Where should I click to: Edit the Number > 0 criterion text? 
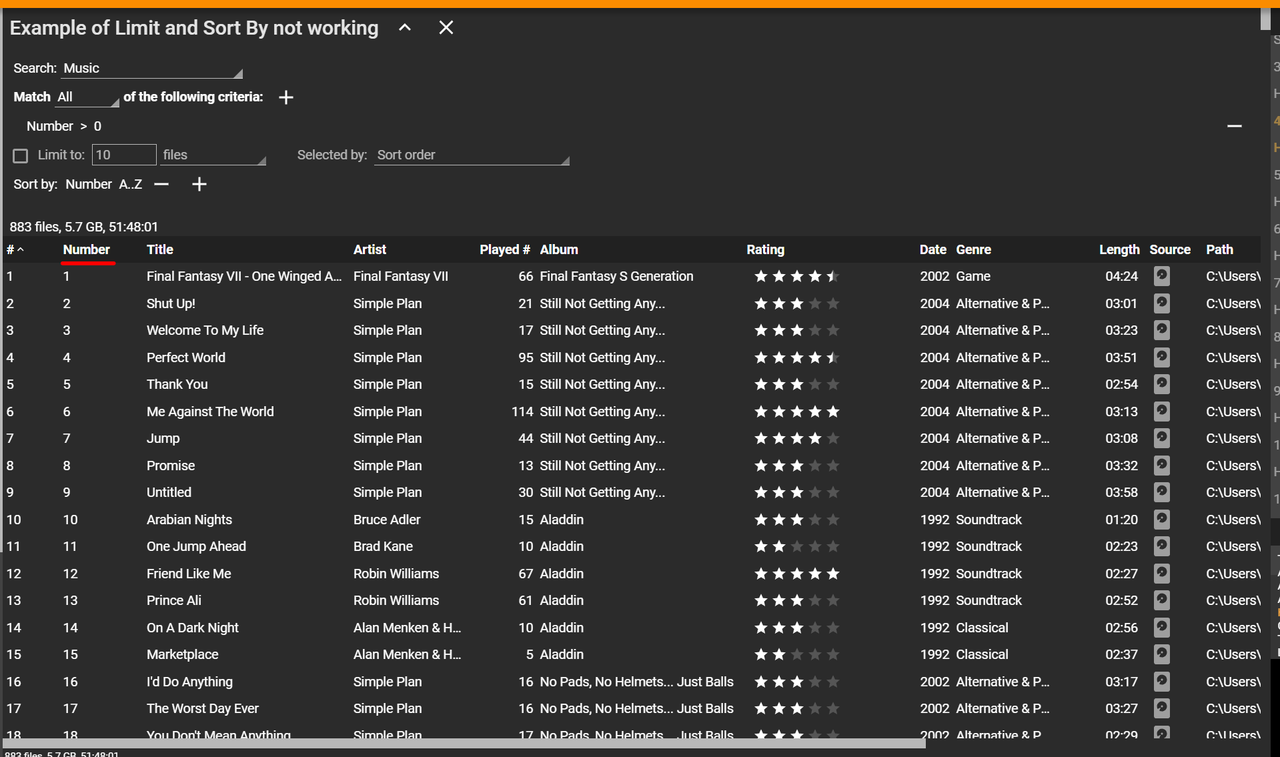pyautogui.click(x=64, y=126)
